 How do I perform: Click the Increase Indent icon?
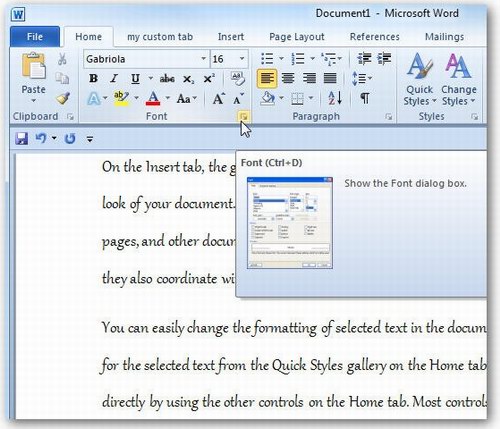click(384, 59)
